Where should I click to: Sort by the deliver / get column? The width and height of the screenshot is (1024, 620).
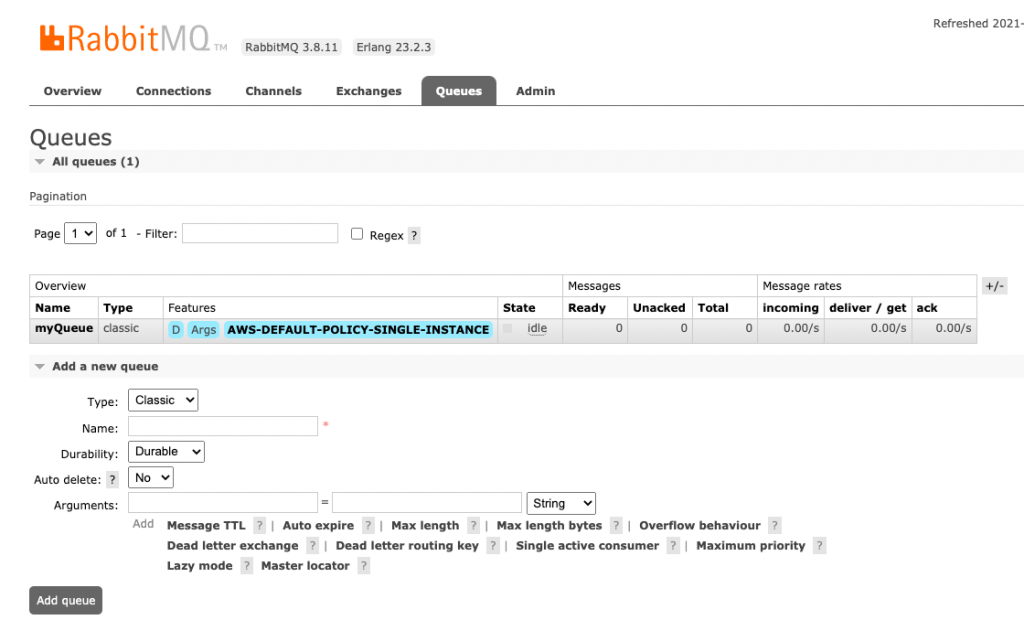[868, 308]
